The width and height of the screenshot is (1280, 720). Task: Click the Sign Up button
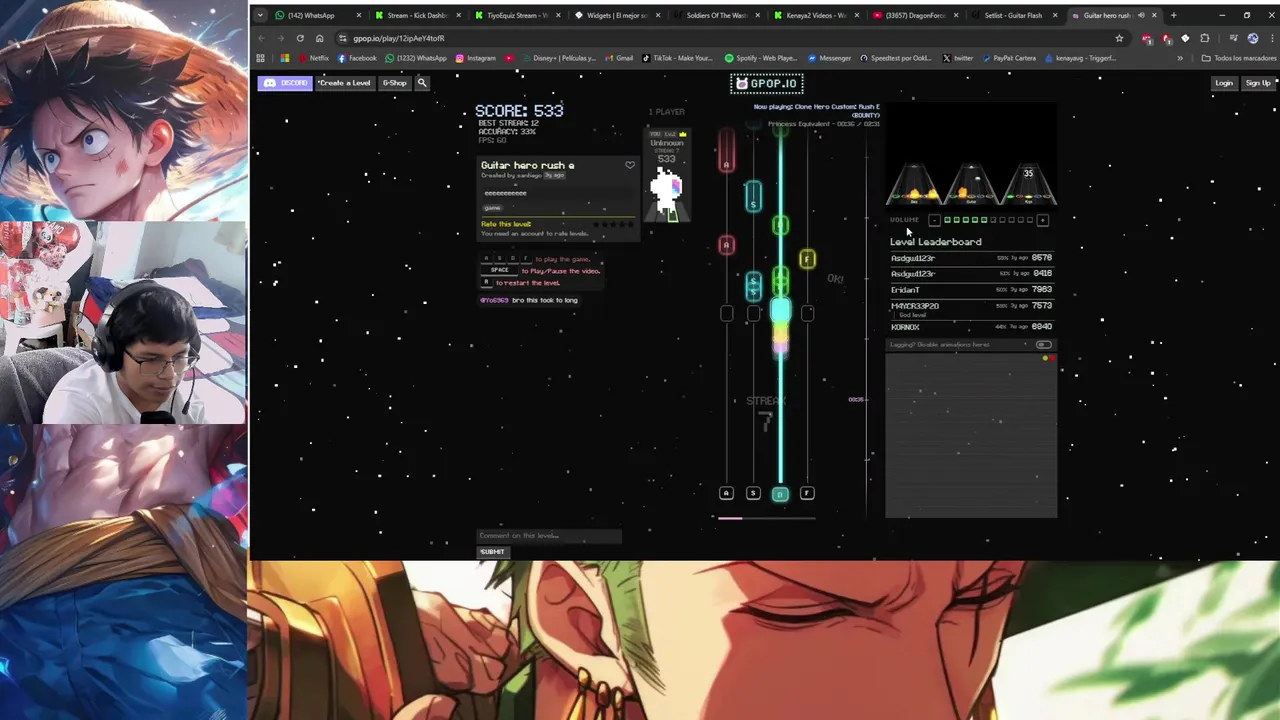pyautogui.click(x=1258, y=83)
